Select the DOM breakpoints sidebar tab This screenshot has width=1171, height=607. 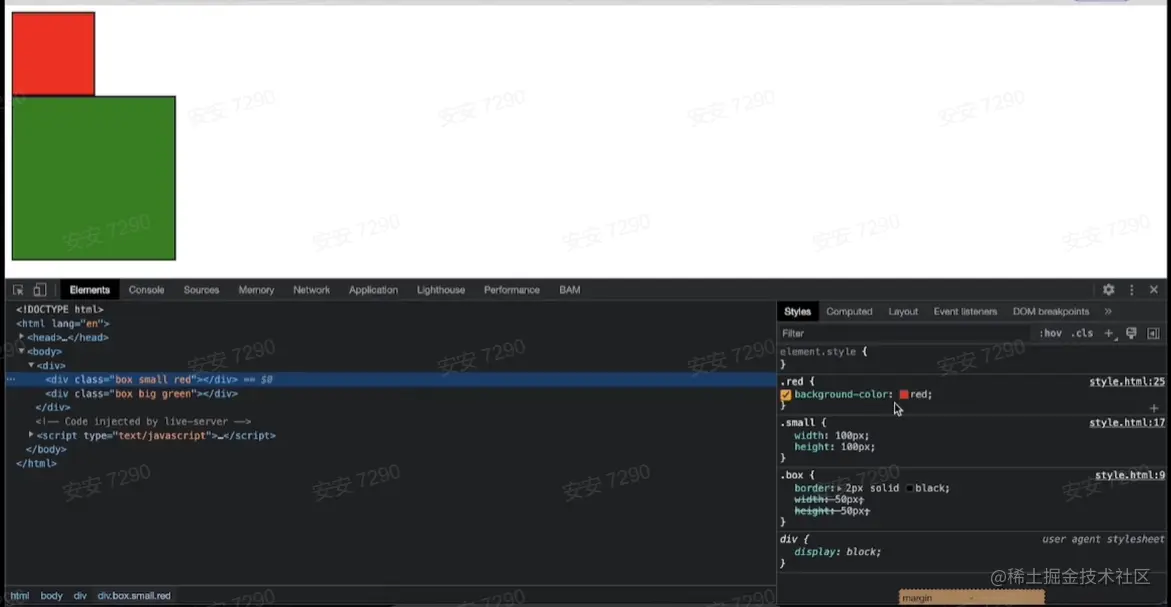point(1051,311)
